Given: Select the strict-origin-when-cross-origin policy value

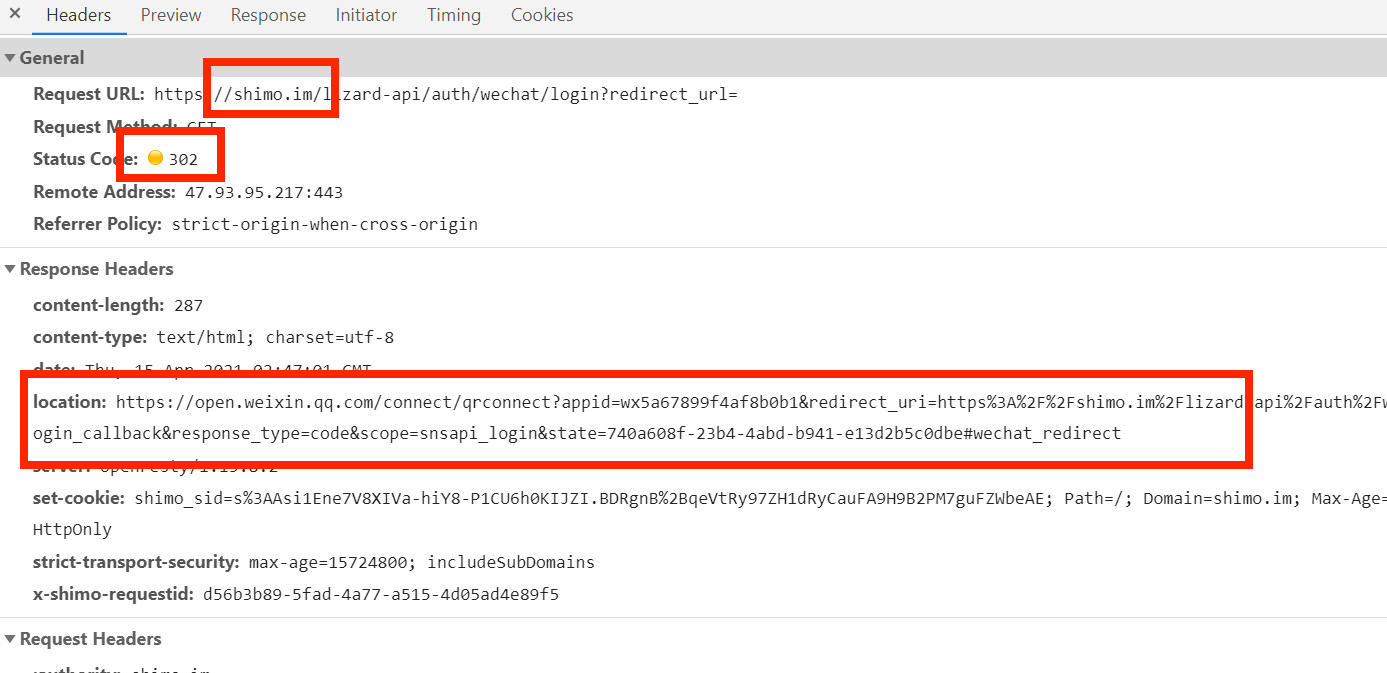Looking at the screenshot, I should pos(325,224).
